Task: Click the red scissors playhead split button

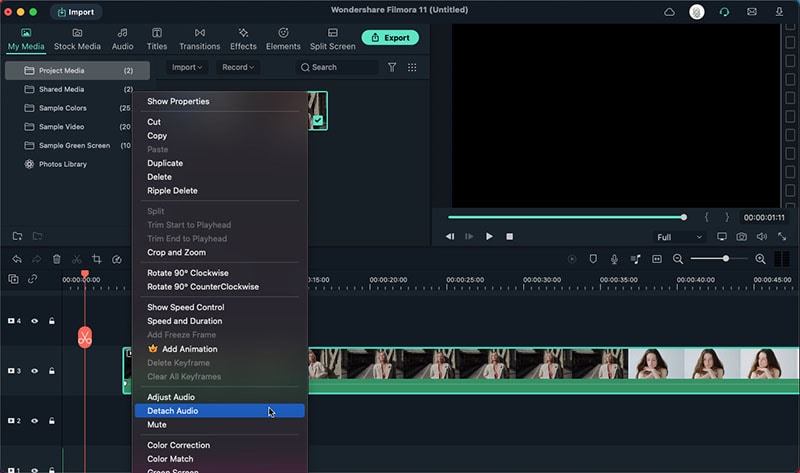Action: tap(85, 337)
